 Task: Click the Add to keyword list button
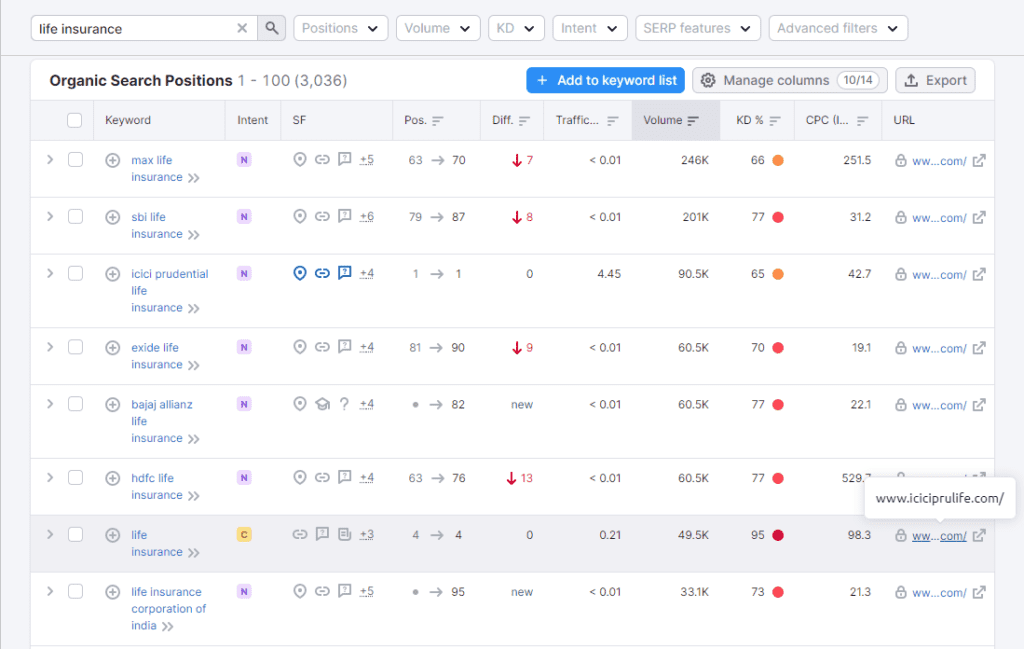point(605,80)
